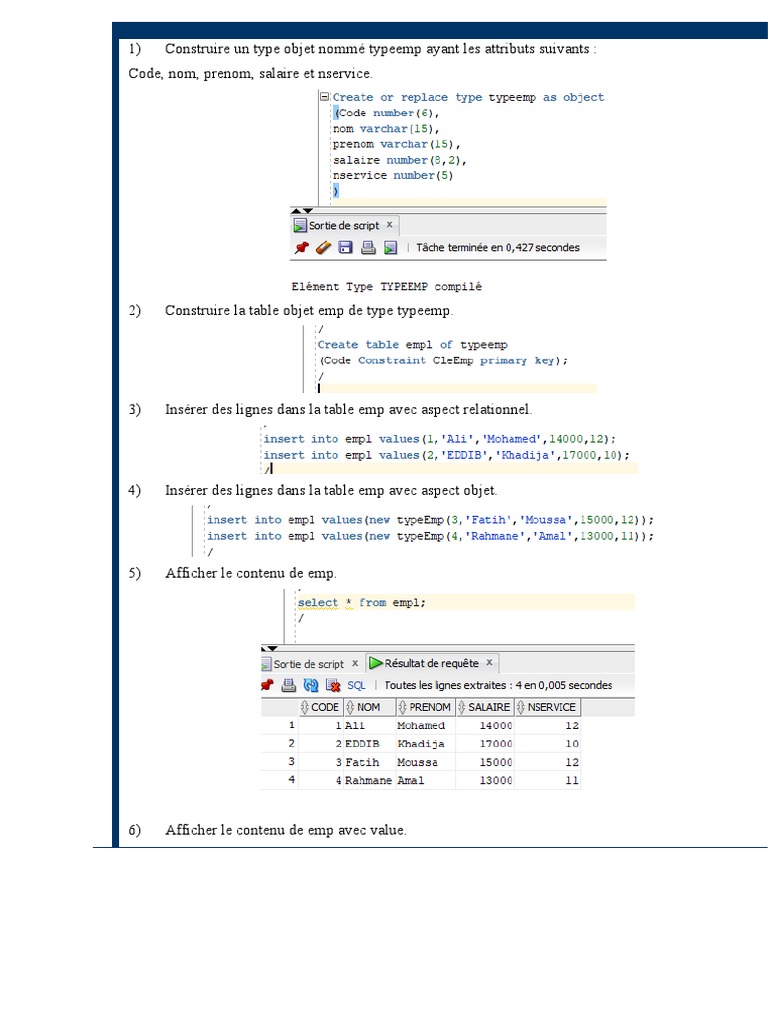Viewport: 768px width, 1024px height.
Task: Click 'Create table emp1 of typeemp' line
Action: [x=412, y=344]
